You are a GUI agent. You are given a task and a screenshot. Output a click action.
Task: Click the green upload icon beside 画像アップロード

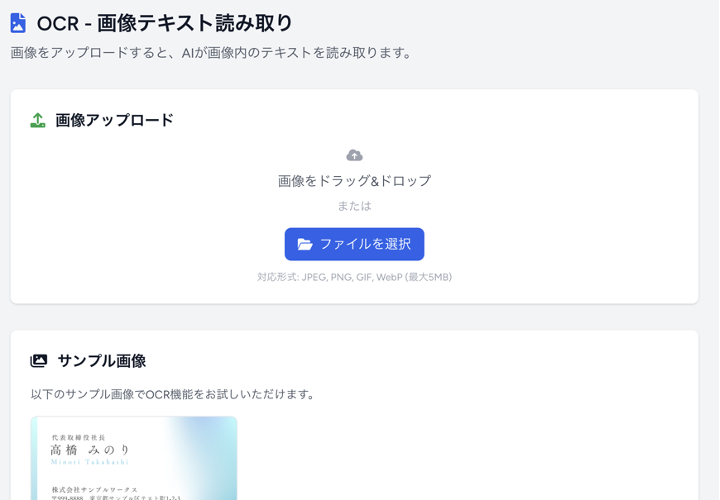point(38,120)
